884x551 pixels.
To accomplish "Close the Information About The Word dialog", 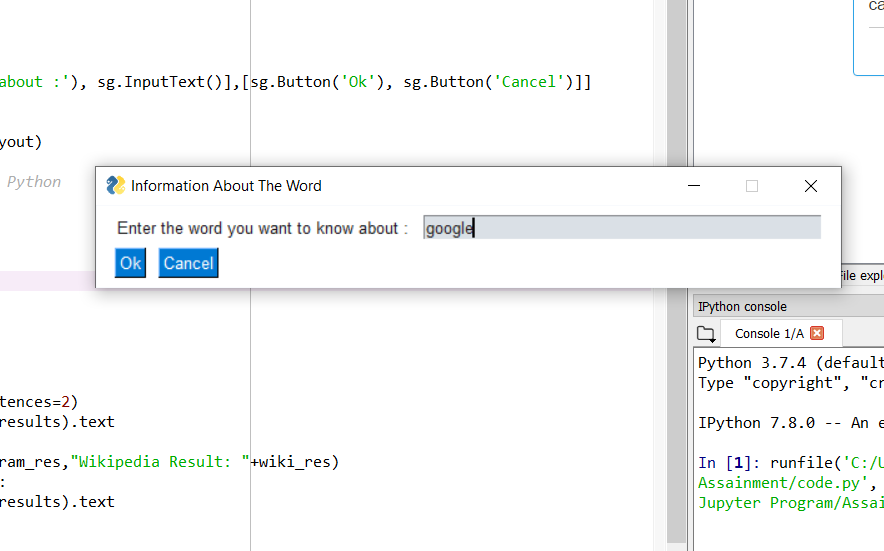I will 811,186.
